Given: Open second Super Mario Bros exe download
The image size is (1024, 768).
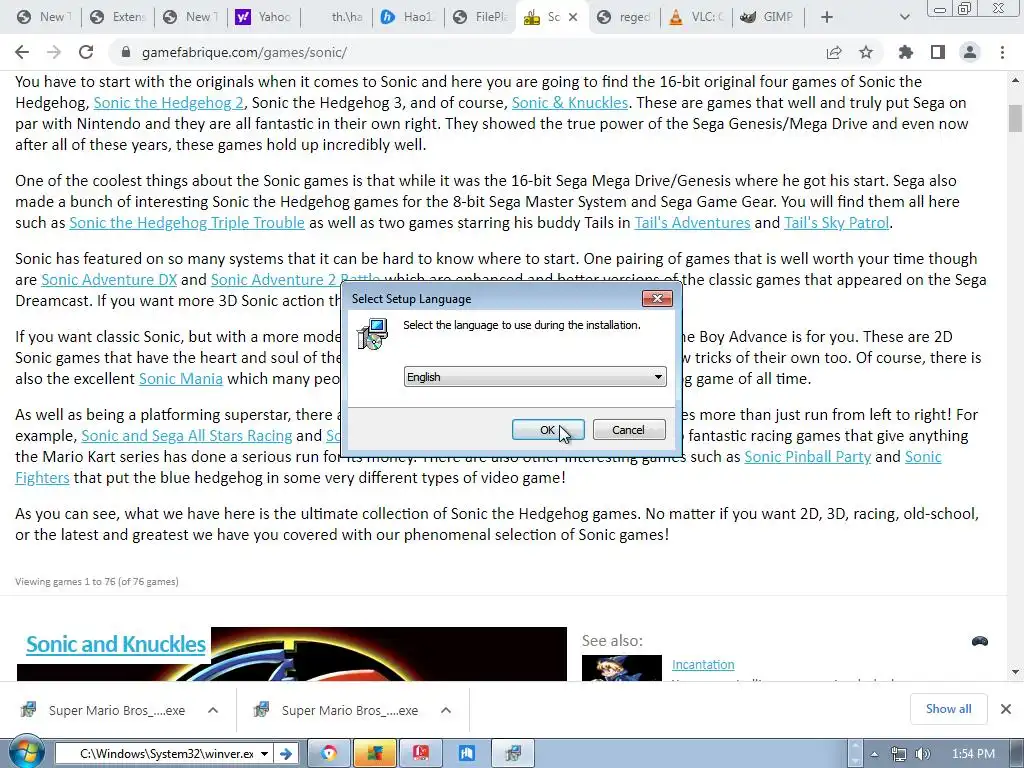Looking at the screenshot, I should 338,711.
